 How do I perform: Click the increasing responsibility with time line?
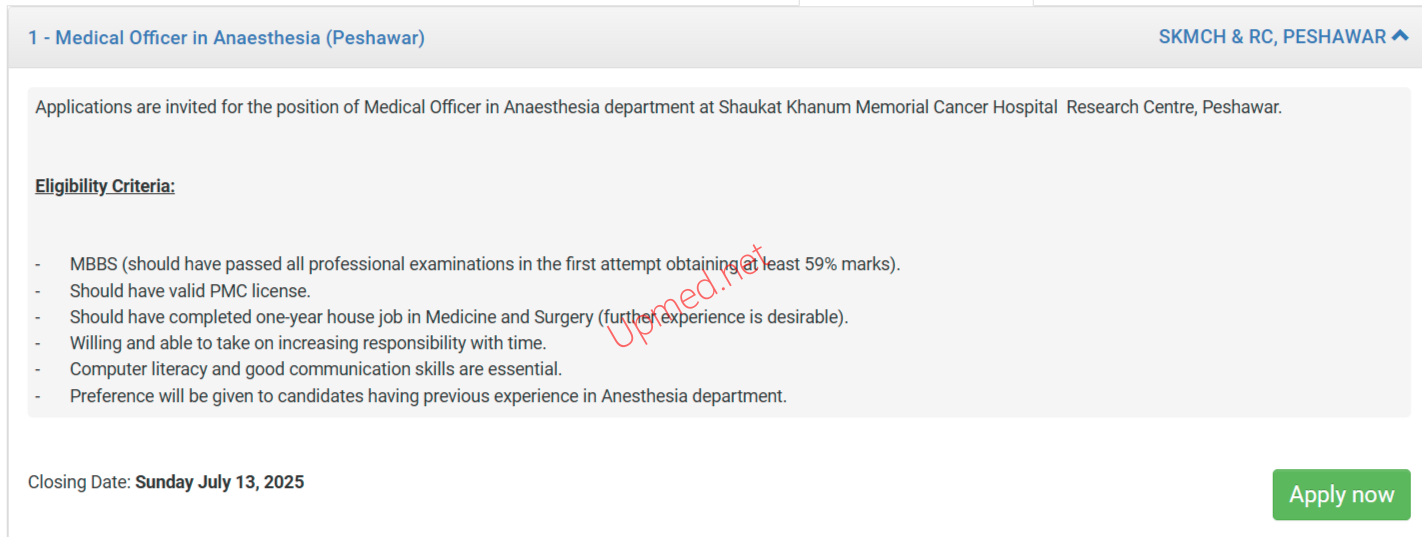pos(308,343)
